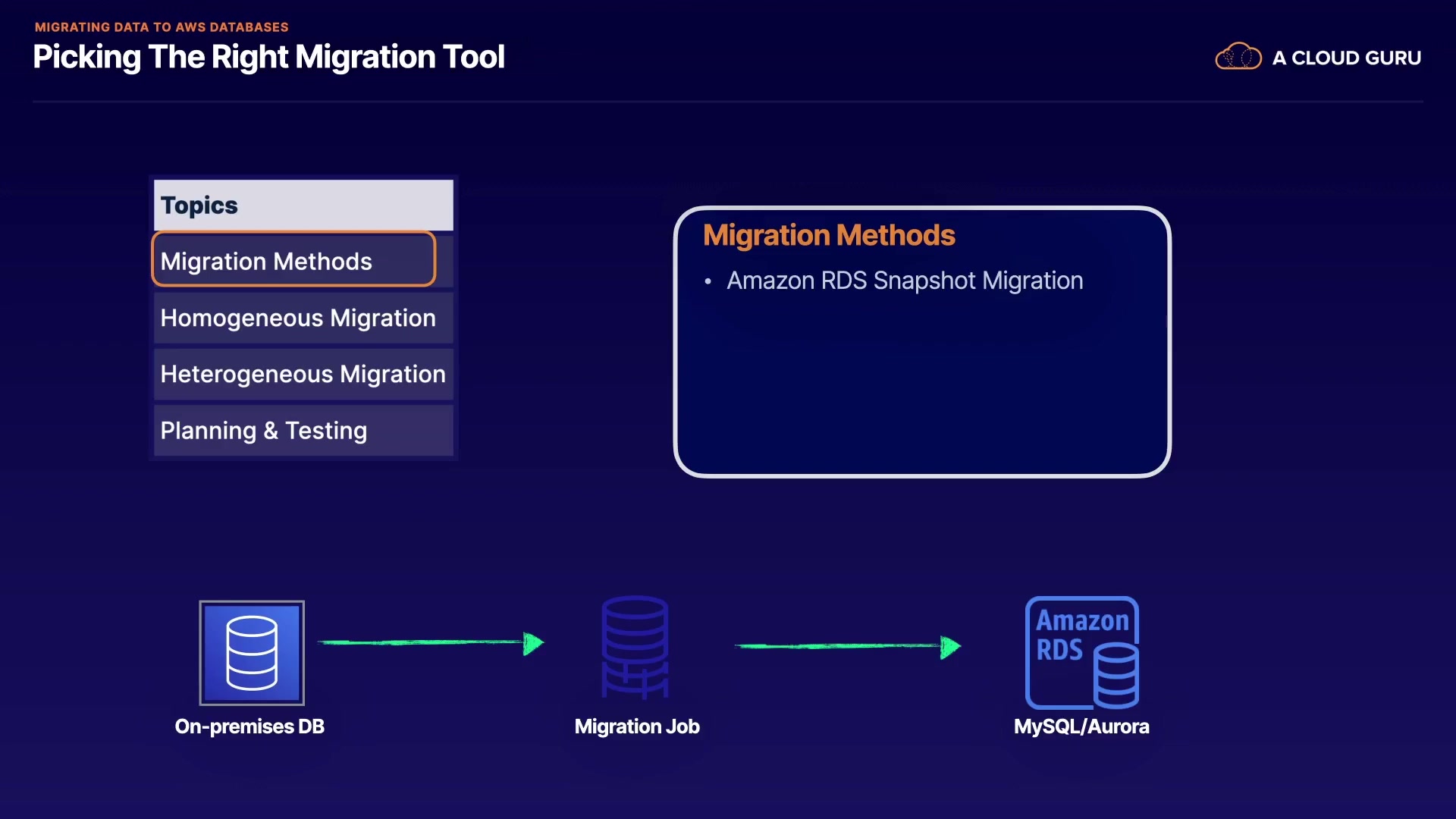Click the Migrating Data to AWS Databases subtitle
This screenshot has height=819, width=1456.
point(162,27)
